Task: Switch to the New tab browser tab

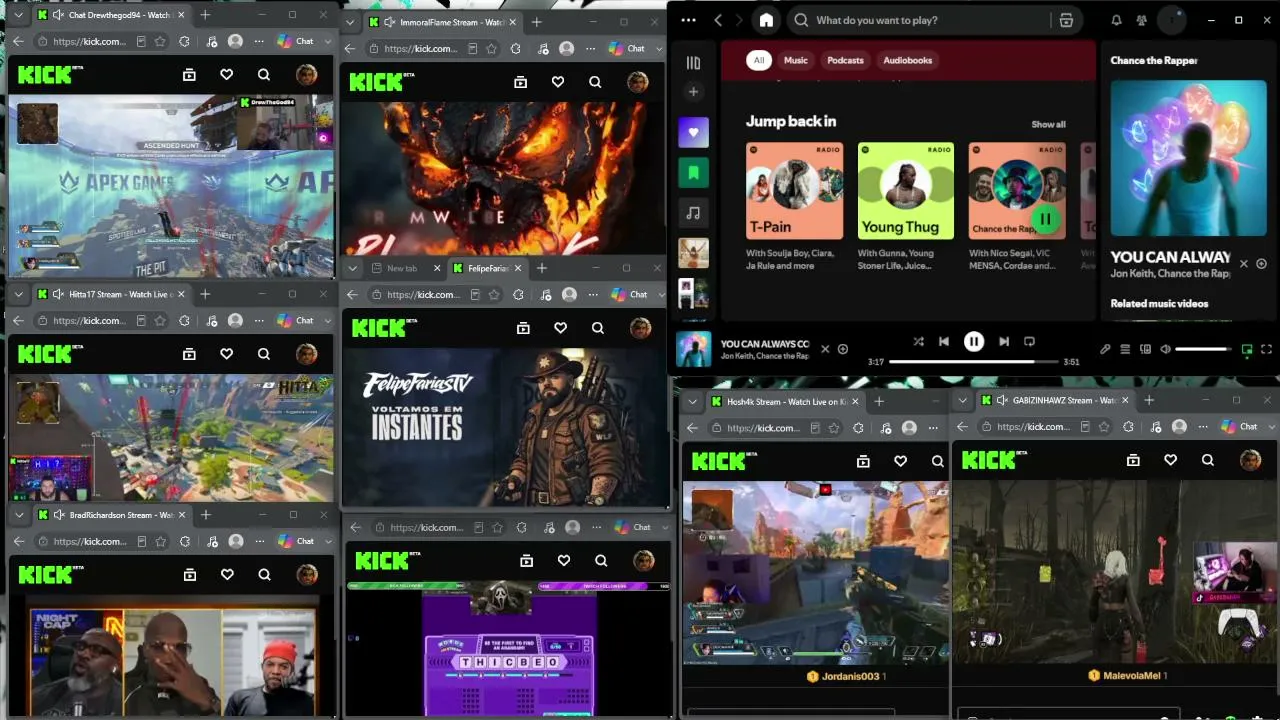Action: pos(402,268)
